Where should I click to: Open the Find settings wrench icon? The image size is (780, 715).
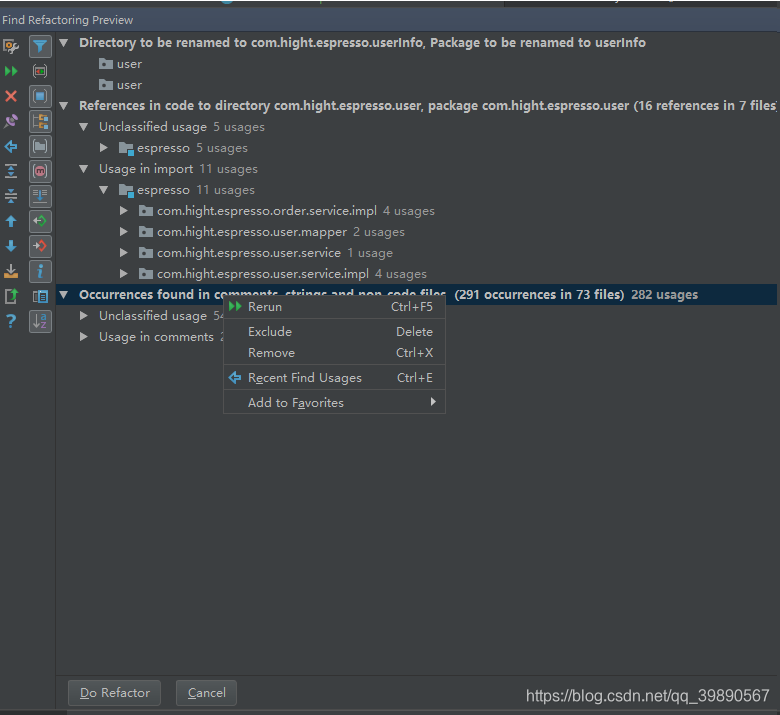[11, 46]
